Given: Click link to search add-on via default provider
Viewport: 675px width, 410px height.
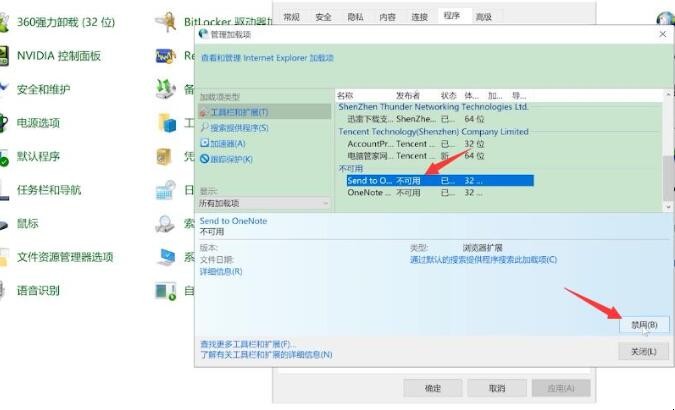Looking at the screenshot, I should pos(483,260).
